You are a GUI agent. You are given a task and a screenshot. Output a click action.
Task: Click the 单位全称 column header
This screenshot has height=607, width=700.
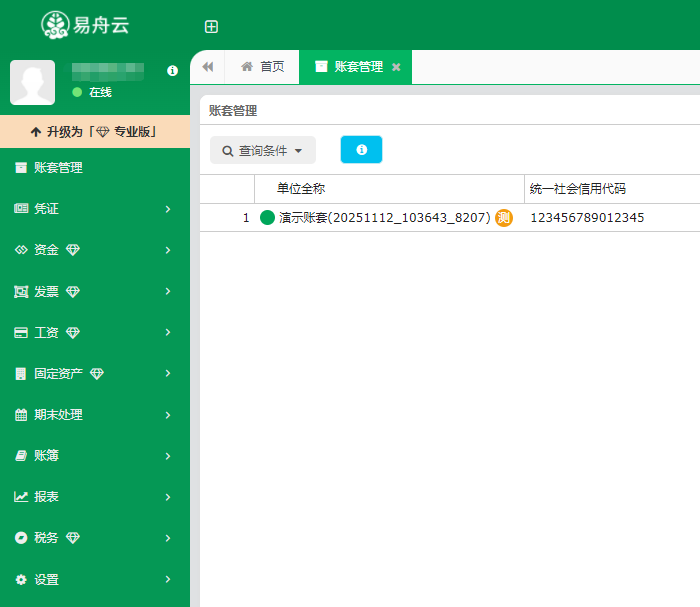[x=301, y=189]
